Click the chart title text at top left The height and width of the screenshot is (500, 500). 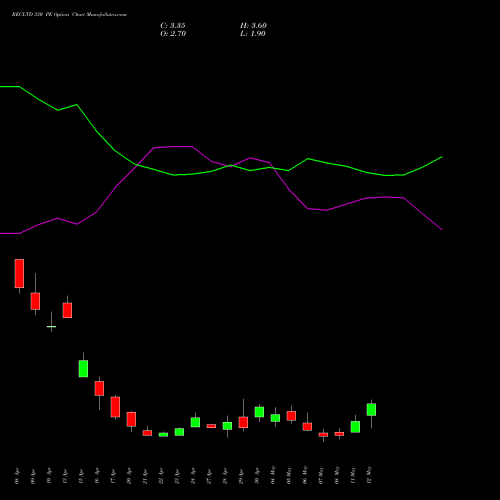[x=69, y=15]
